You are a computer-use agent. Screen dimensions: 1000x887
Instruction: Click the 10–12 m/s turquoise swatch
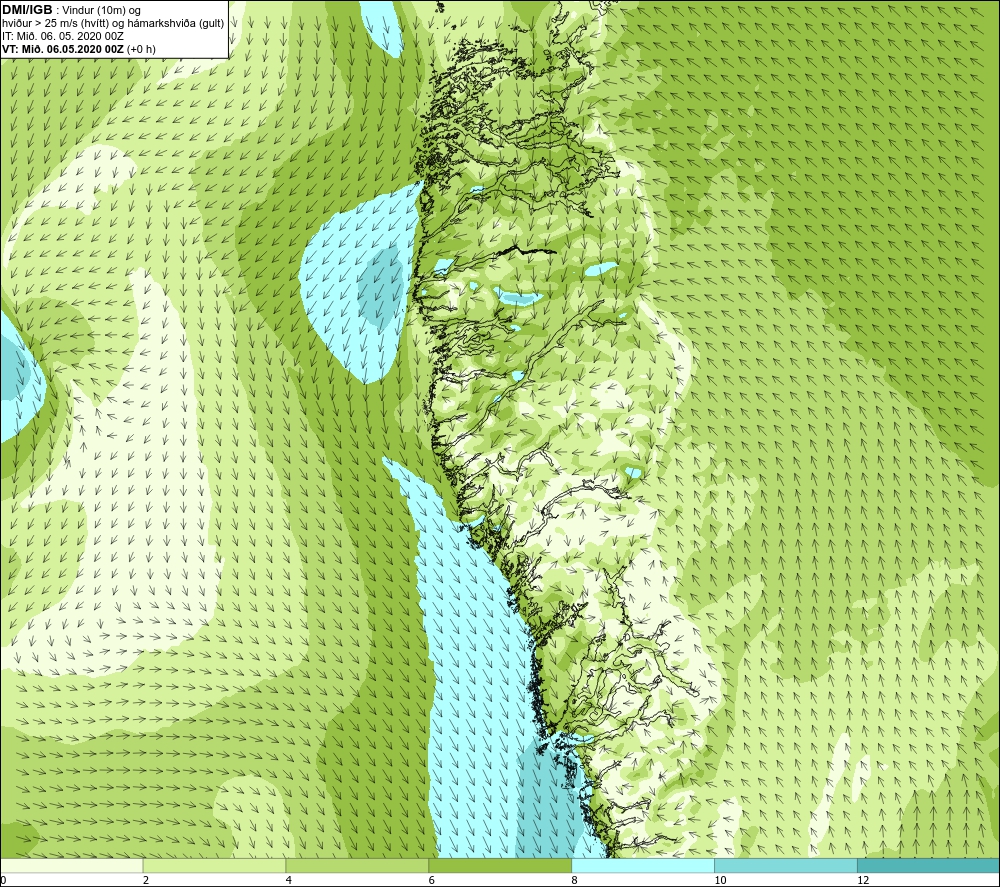pos(786,865)
